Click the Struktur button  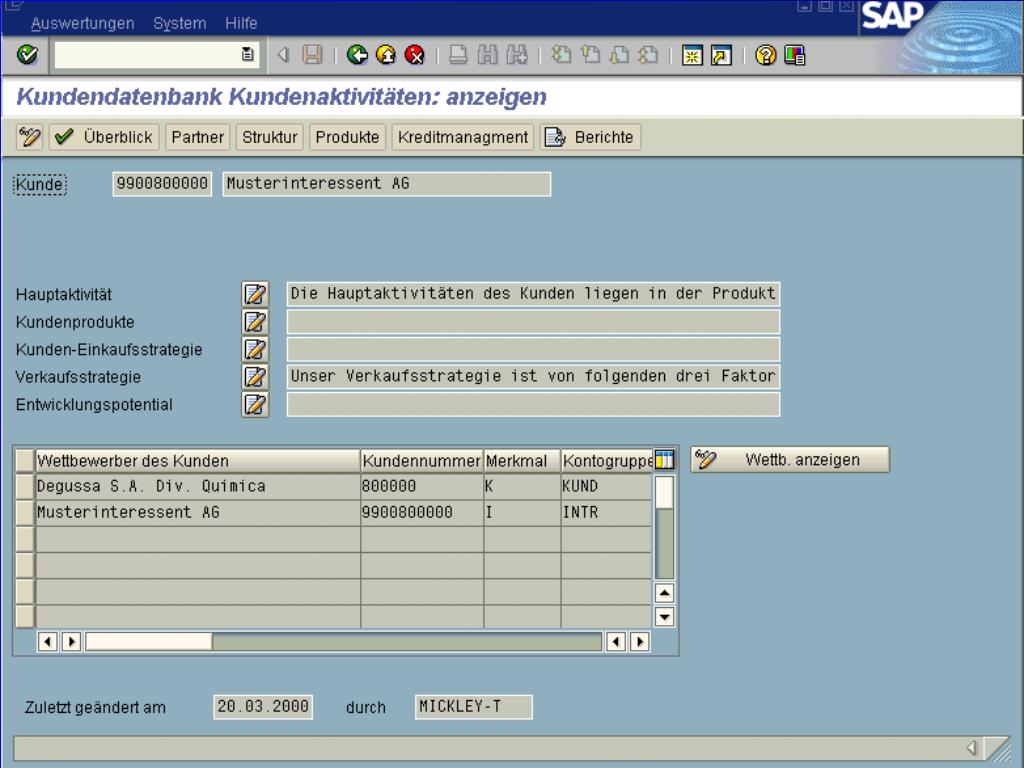[x=270, y=137]
